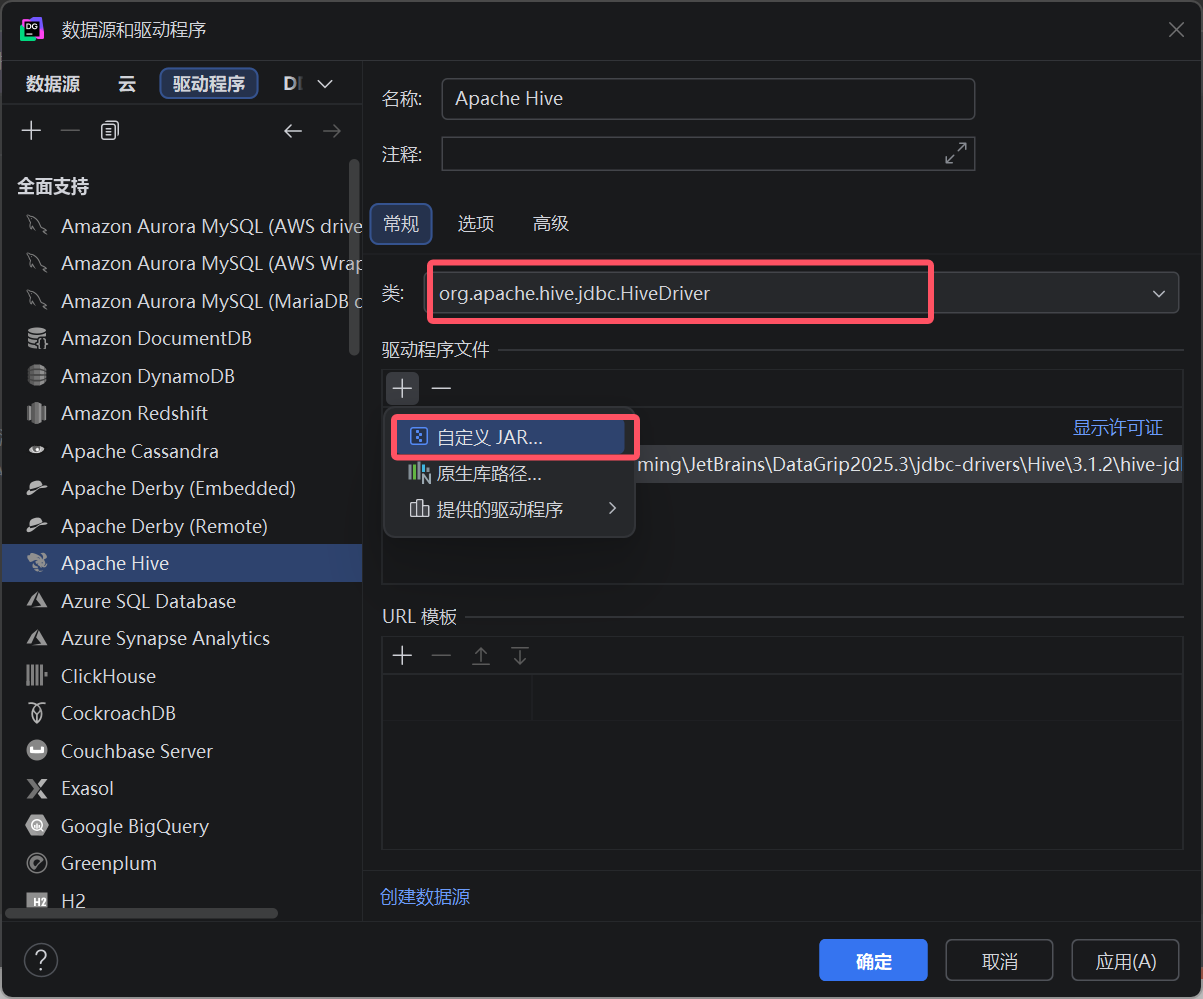Click the 确定 button
This screenshot has width=1203, height=999.
(x=873, y=960)
